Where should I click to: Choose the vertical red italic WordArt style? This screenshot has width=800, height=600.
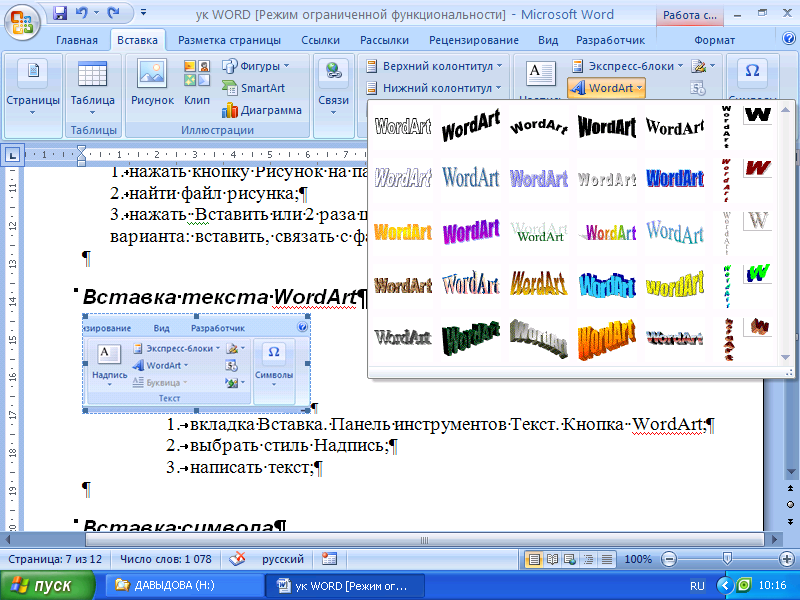pyautogui.click(x=726, y=180)
